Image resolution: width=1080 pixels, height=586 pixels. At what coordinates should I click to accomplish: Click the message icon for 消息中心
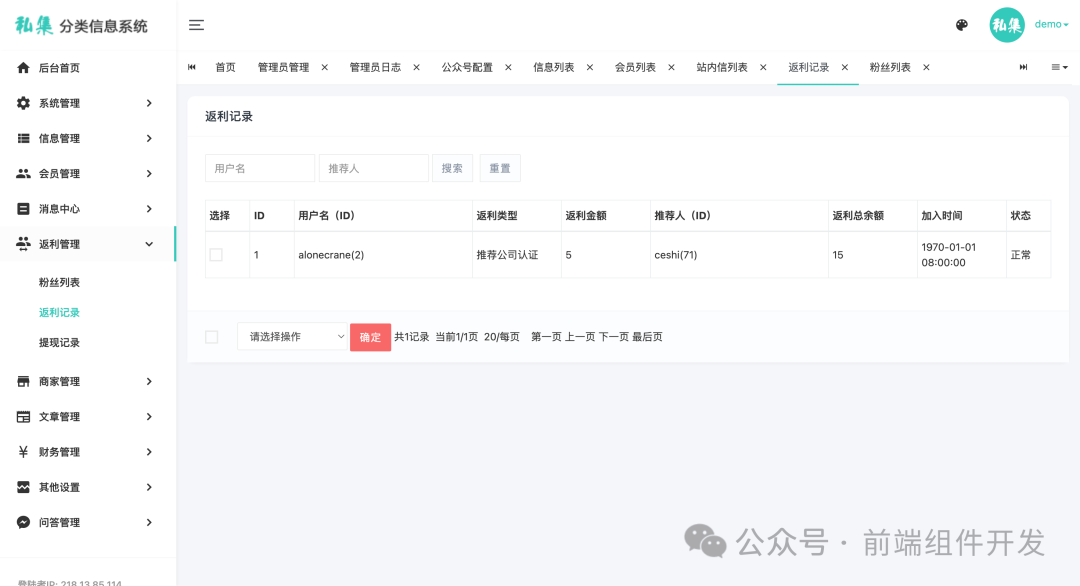[23, 209]
